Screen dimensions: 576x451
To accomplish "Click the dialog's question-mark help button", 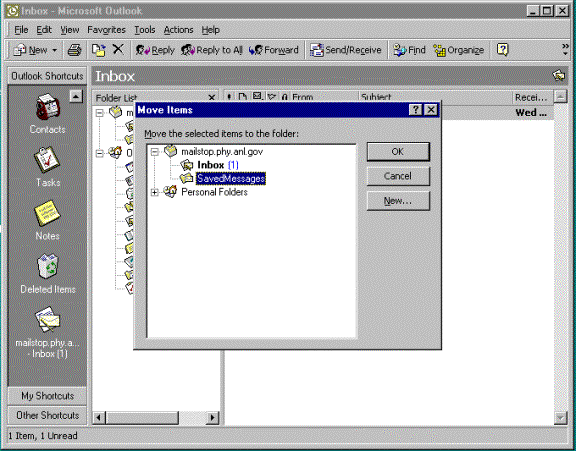I will click(415, 110).
